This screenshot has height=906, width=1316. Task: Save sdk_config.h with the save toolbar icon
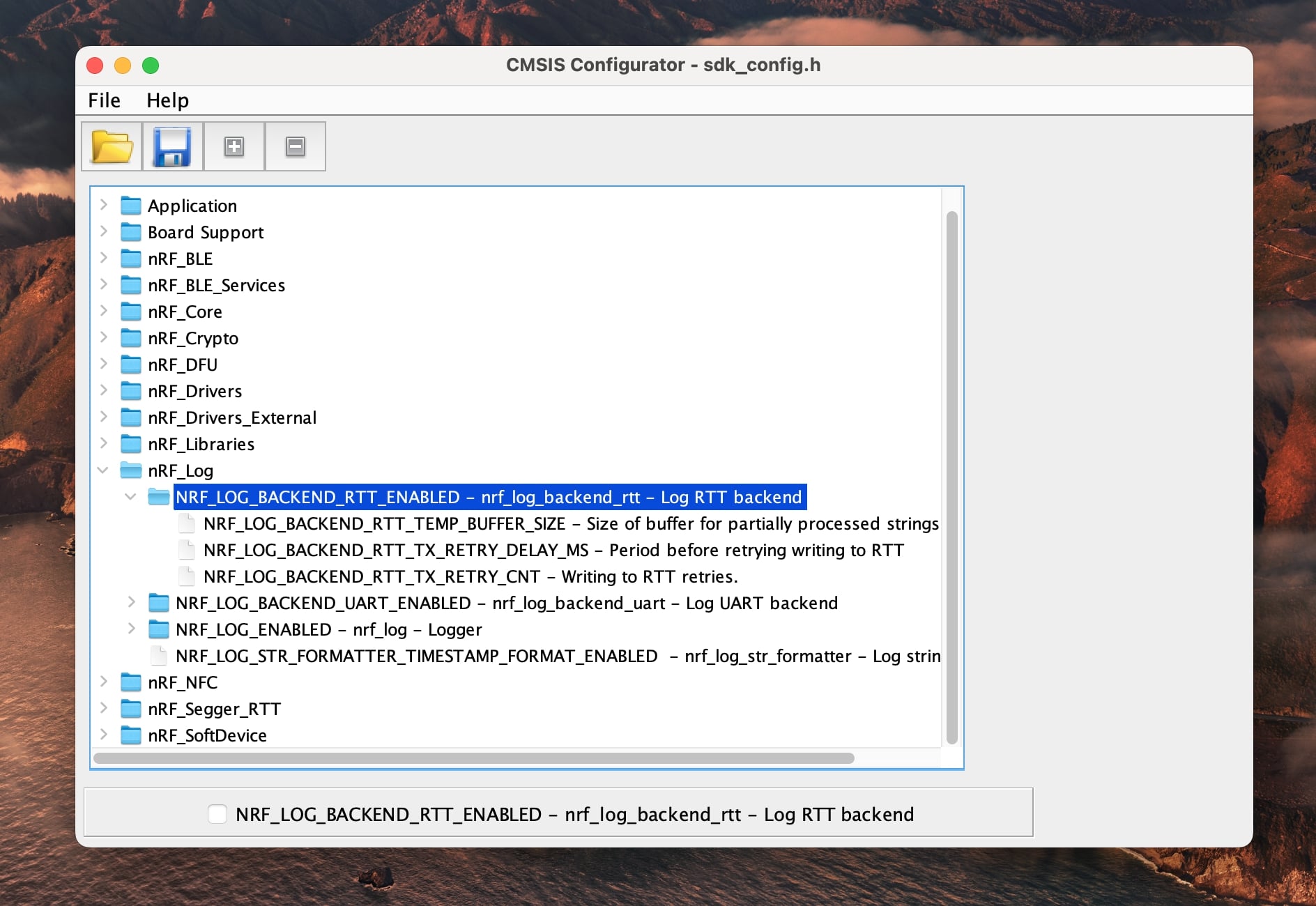tap(173, 146)
